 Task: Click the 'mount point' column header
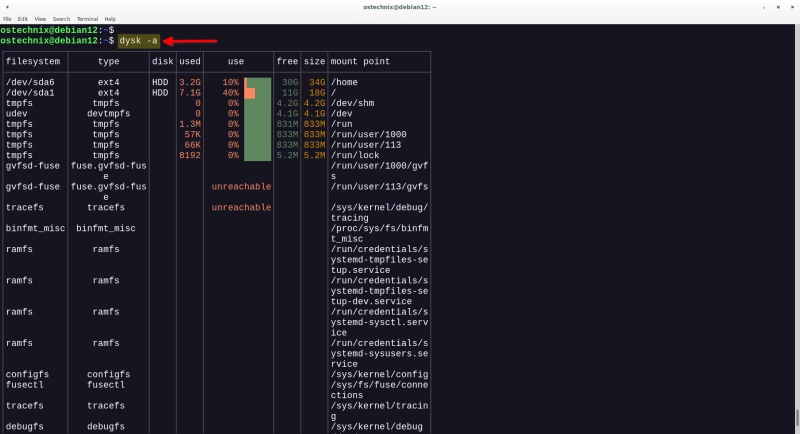(360, 61)
